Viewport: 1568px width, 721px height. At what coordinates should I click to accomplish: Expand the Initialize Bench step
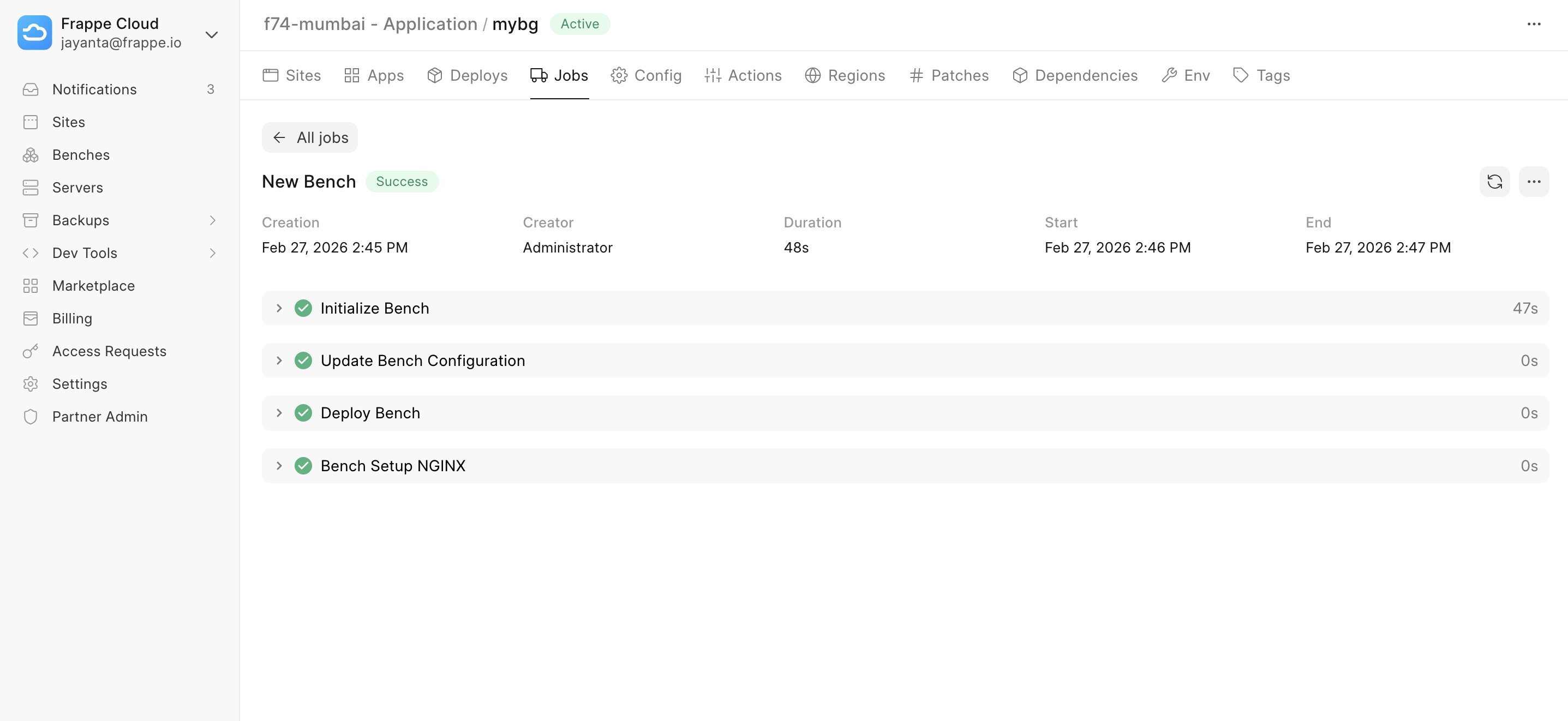pos(279,309)
